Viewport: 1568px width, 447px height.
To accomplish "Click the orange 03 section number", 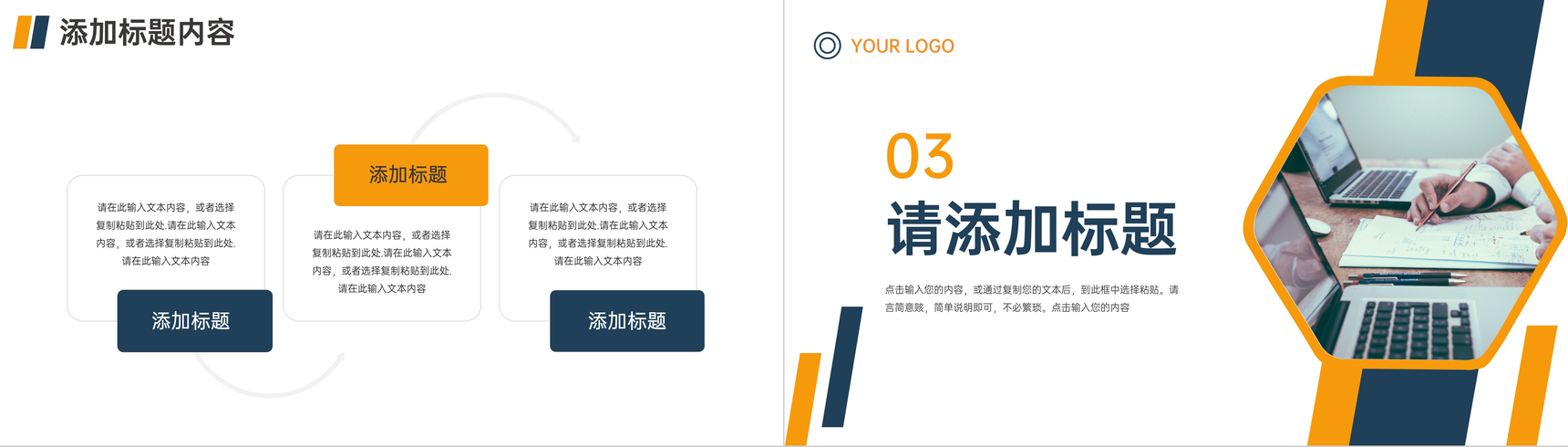I will 920,157.
